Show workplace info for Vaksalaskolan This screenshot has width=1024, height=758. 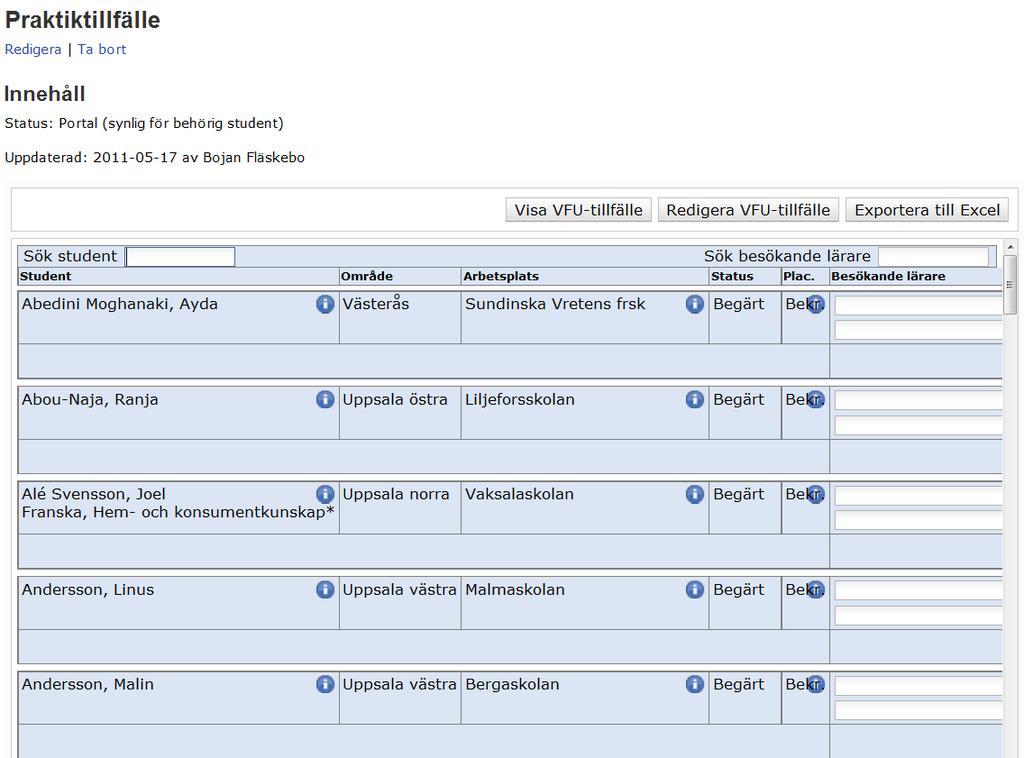click(x=695, y=494)
